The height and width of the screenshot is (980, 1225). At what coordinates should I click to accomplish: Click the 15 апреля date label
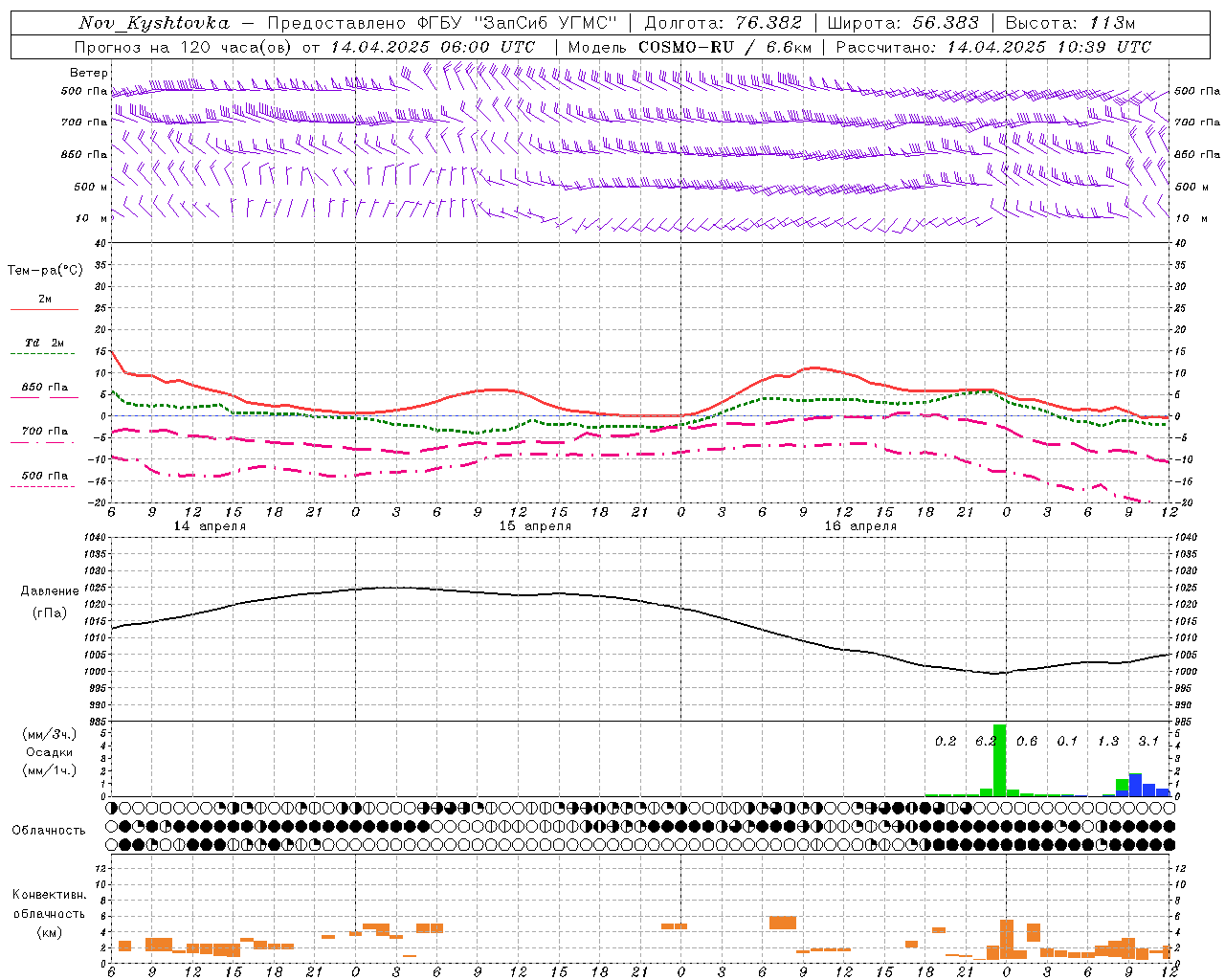(535, 526)
